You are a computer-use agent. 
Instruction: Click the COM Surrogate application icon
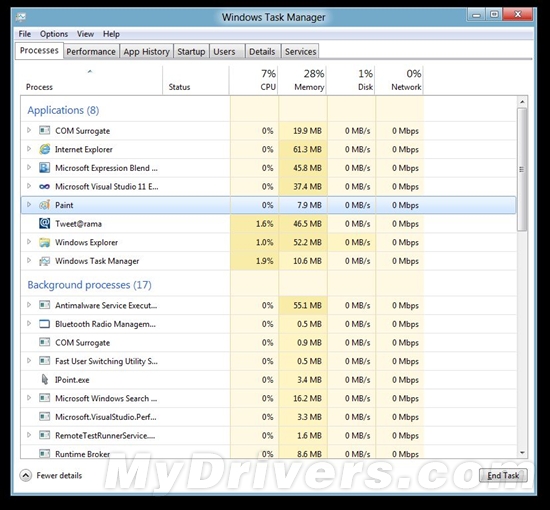click(x=45, y=130)
